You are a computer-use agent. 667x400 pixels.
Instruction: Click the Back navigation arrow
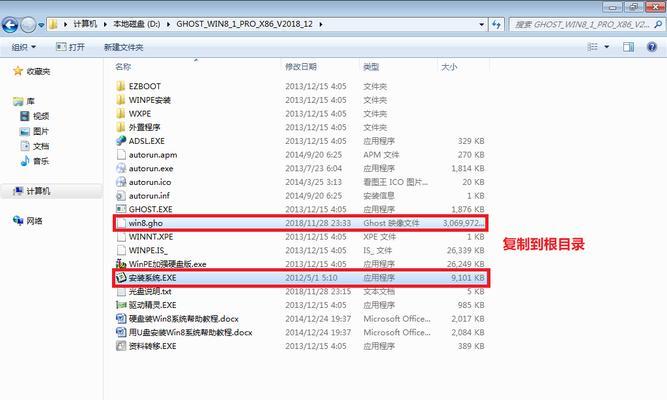tap(10, 25)
